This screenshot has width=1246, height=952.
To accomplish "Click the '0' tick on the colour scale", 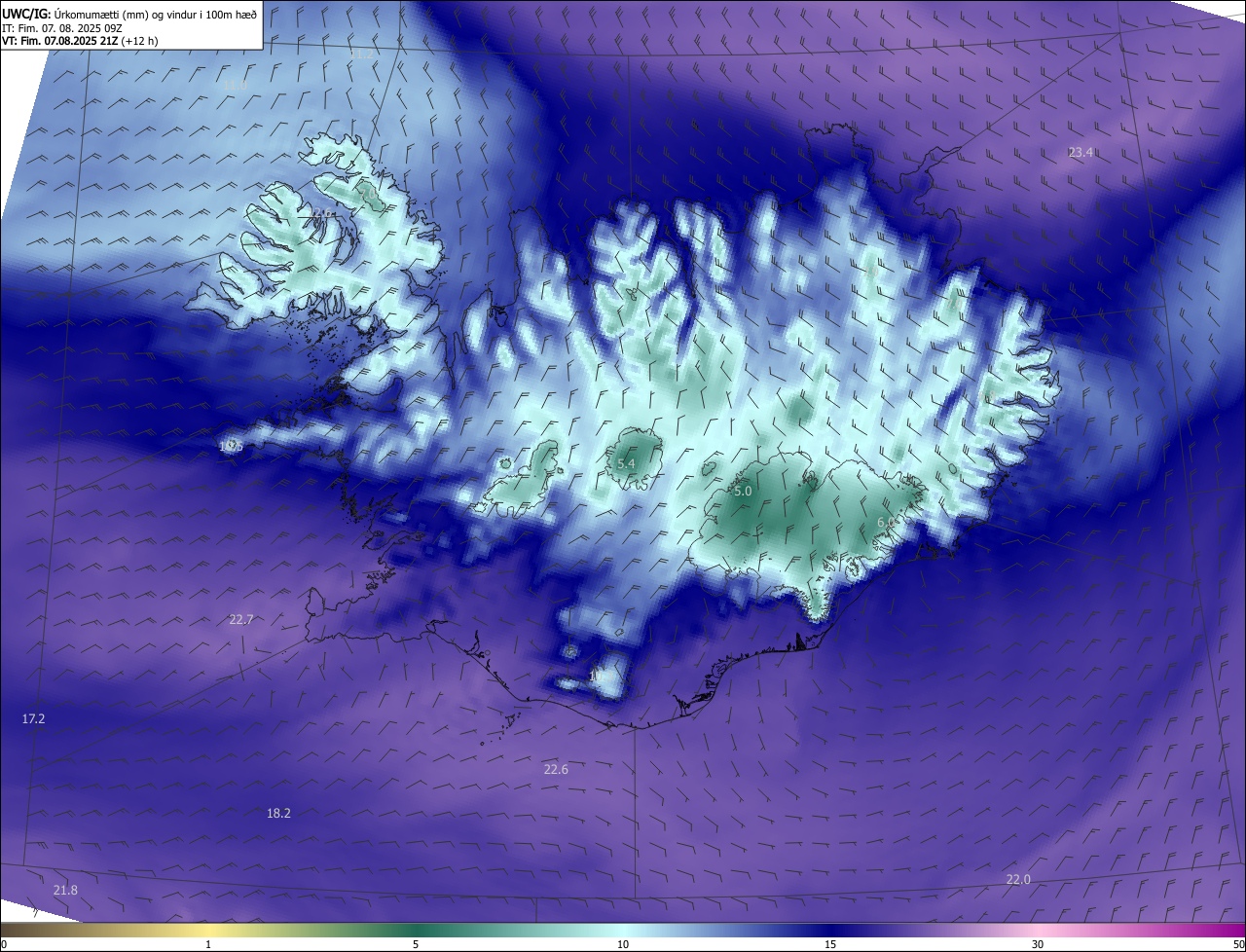I will coord(4,944).
